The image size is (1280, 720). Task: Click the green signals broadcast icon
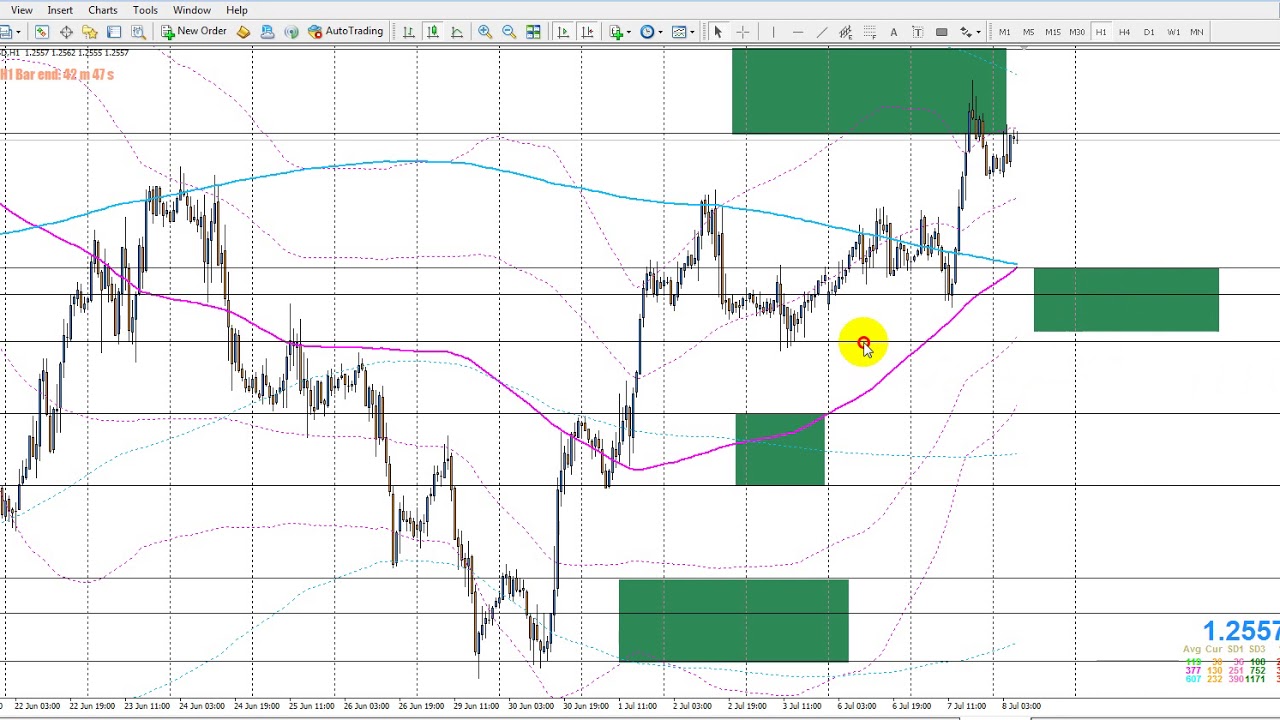(x=291, y=32)
